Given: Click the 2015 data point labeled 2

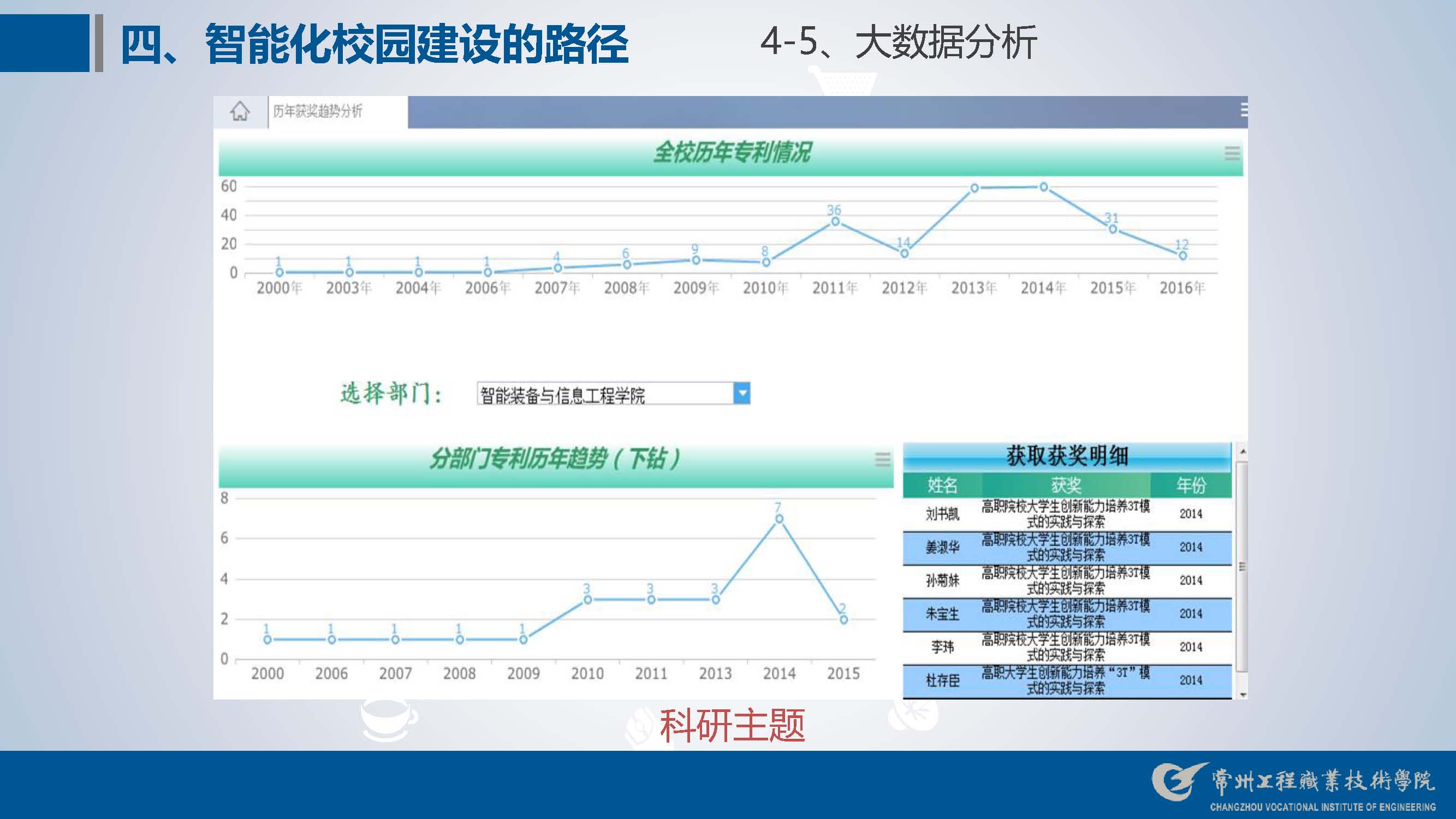Looking at the screenshot, I should tap(843, 620).
